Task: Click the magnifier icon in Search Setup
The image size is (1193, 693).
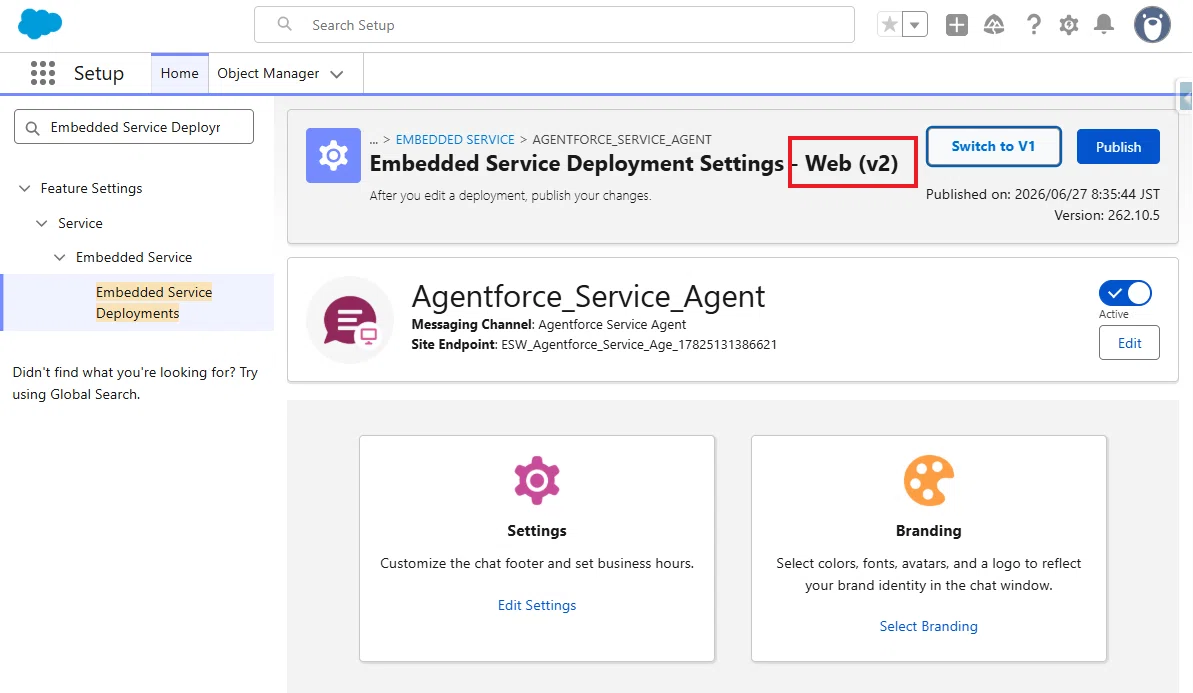Action: click(x=285, y=24)
